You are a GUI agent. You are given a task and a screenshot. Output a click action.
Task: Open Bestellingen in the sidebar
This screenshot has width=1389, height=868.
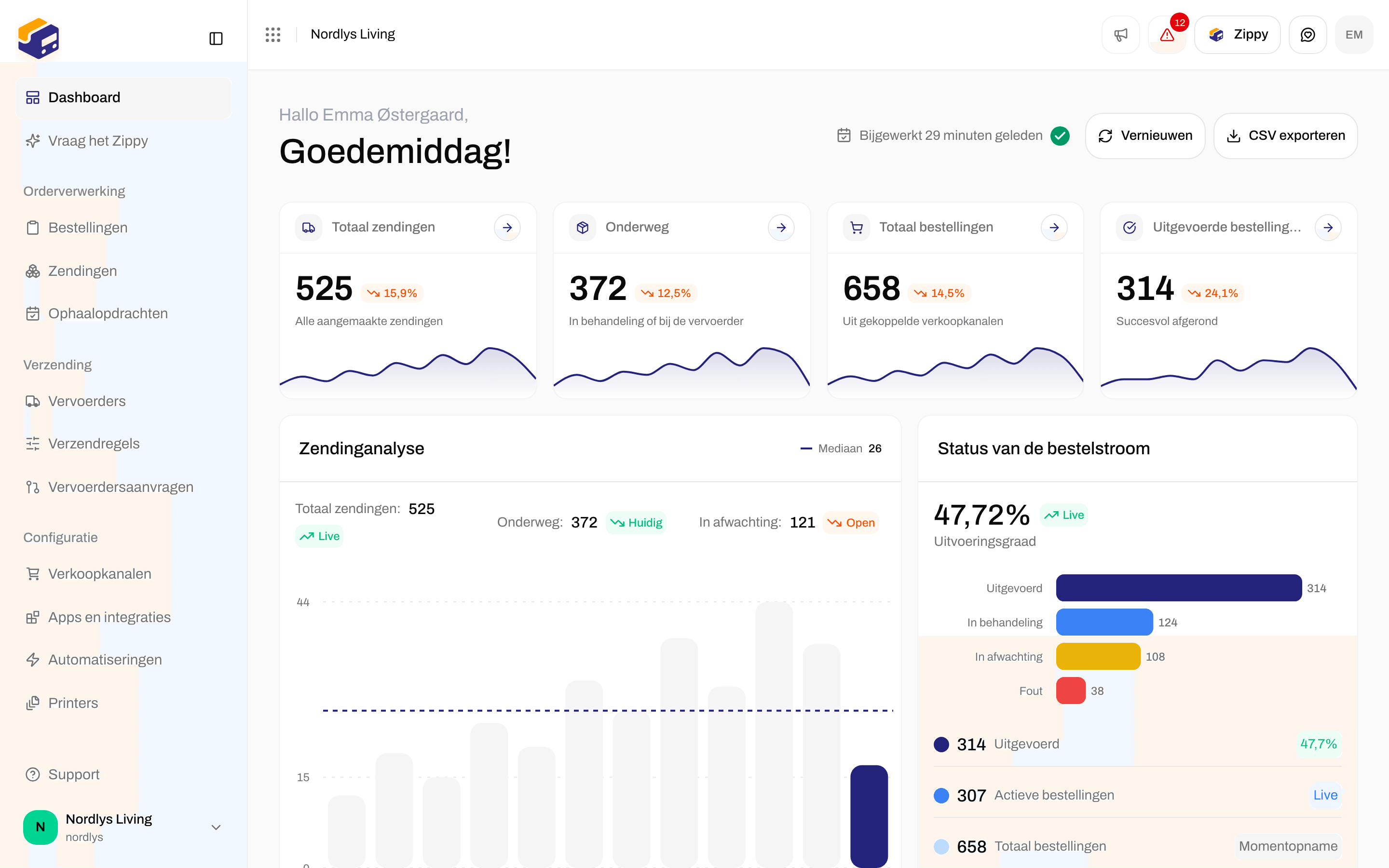(124, 227)
